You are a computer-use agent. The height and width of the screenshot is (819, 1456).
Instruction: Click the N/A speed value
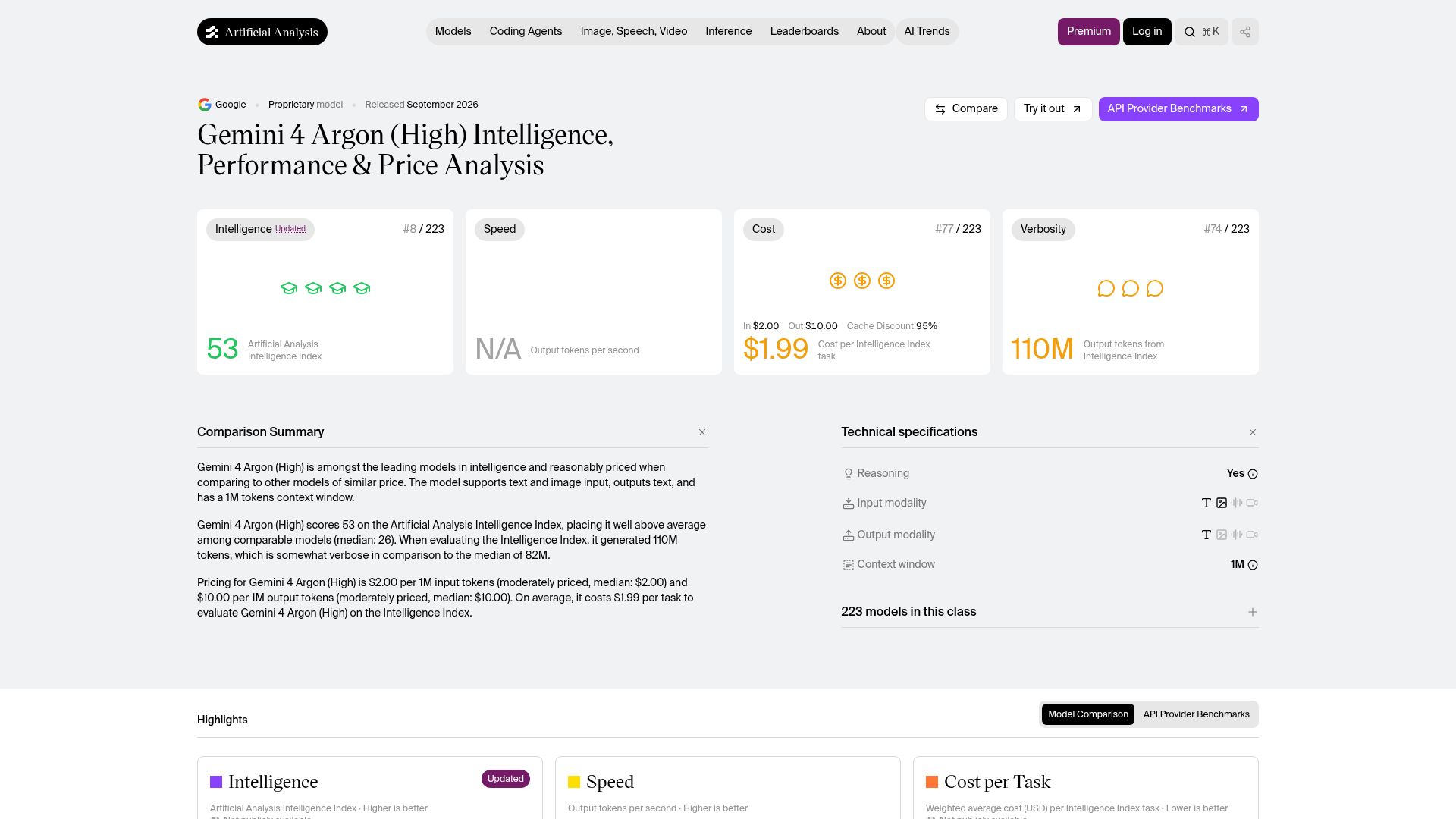(498, 350)
